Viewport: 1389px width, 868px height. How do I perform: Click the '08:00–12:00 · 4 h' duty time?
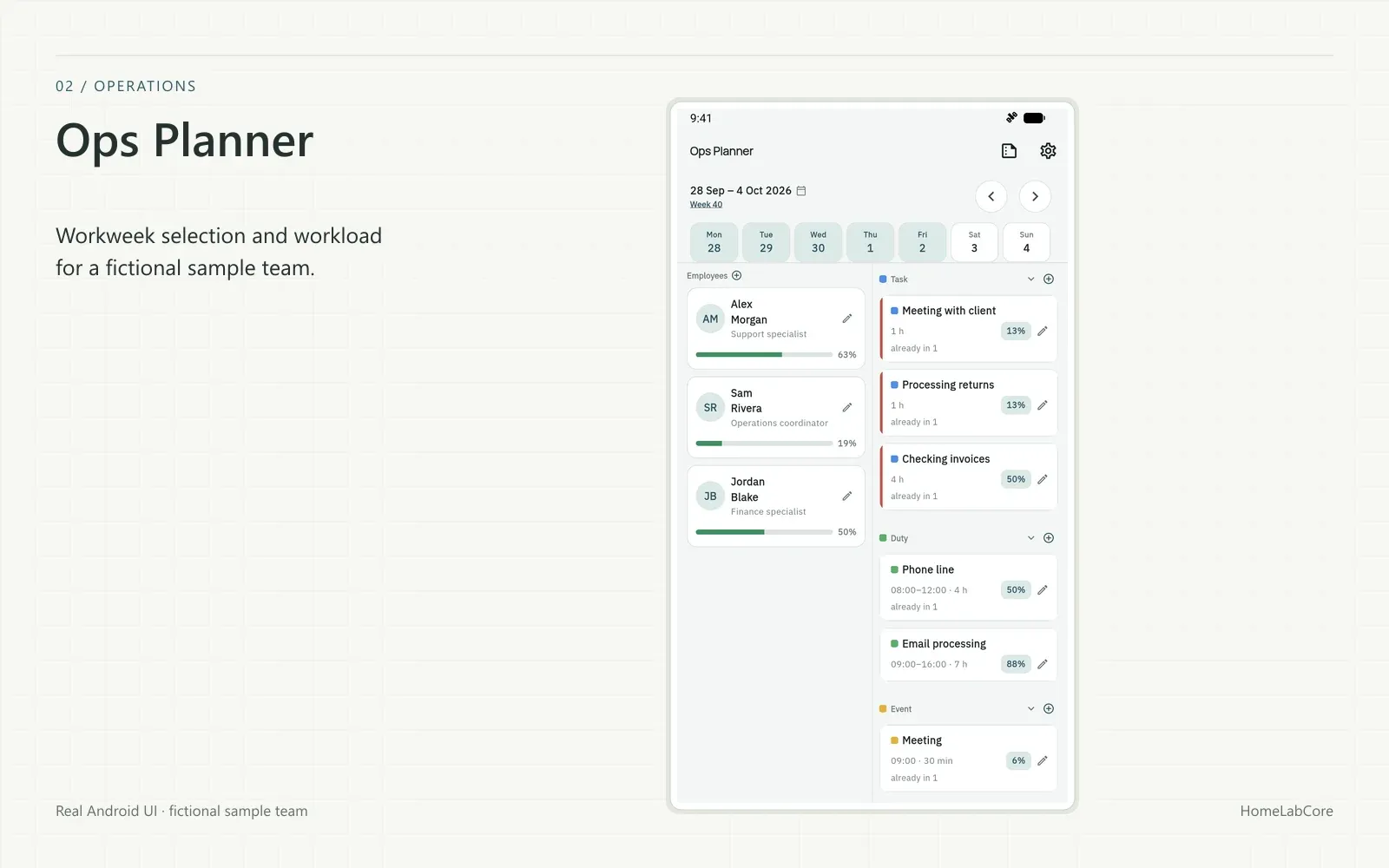929,590
